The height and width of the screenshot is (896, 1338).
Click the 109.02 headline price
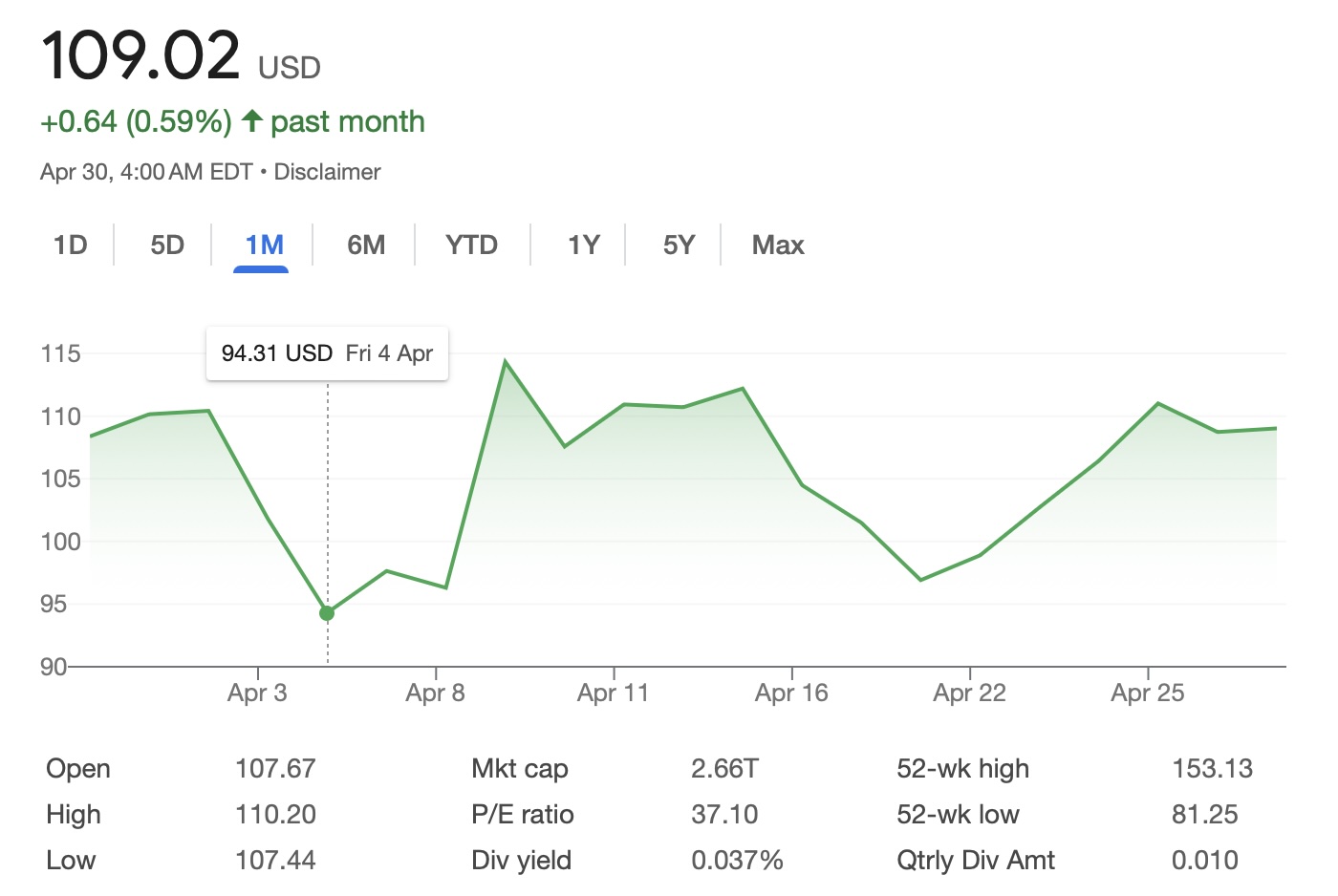pyautogui.click(x=140, y=55)
